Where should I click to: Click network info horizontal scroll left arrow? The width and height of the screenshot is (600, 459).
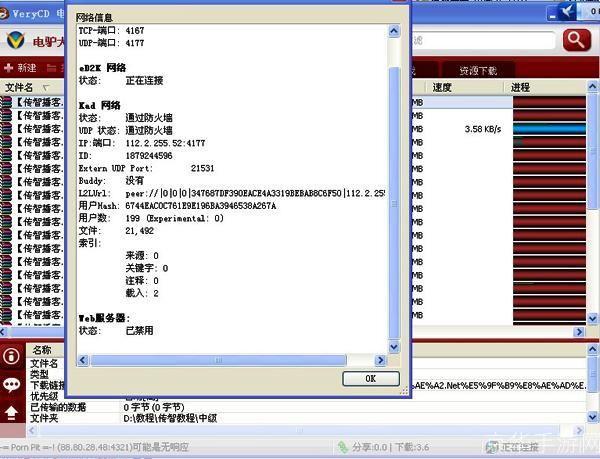click(83, 360)
